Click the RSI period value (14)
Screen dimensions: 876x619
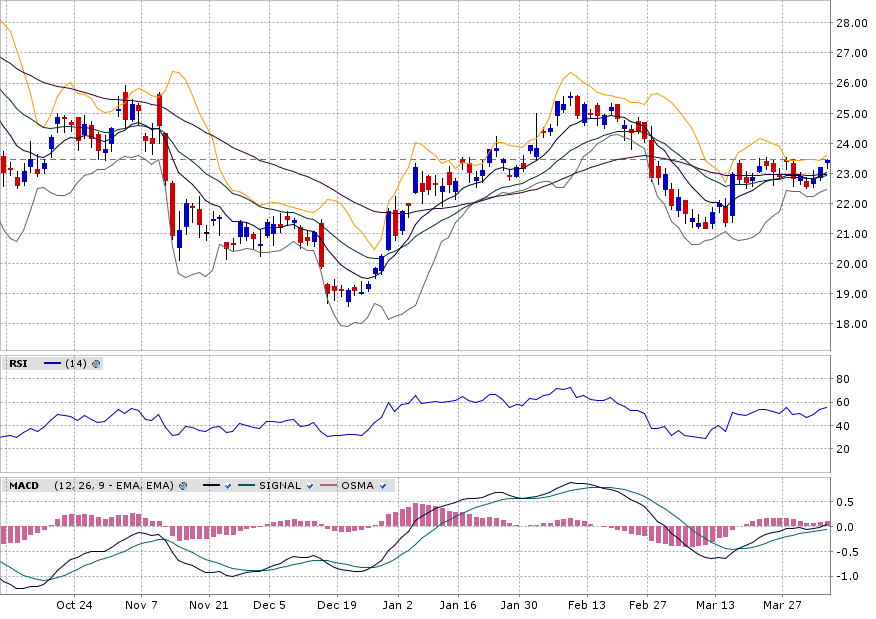pyautogui.click(x=76, y=364)
